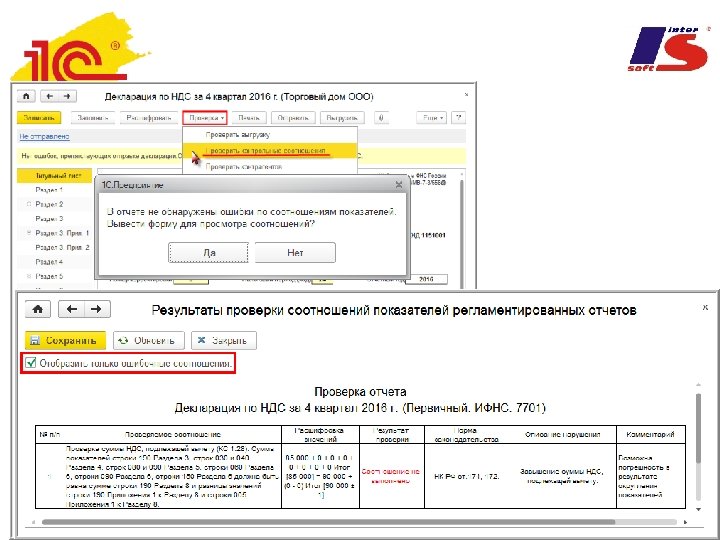
Task: Go forward using the results window's right arrow
Action: (x=97, y=309)
